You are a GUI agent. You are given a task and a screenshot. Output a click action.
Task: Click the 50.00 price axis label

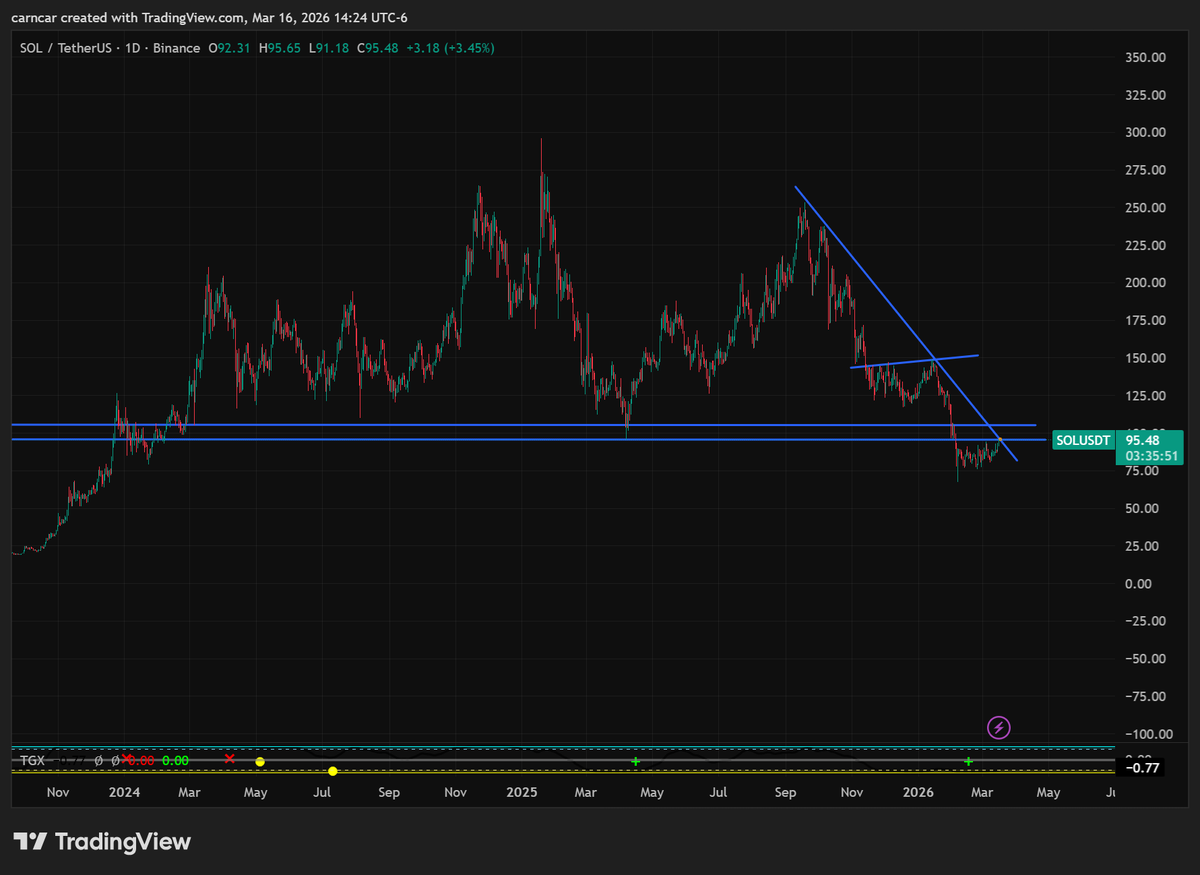[x=1142, y=508]
